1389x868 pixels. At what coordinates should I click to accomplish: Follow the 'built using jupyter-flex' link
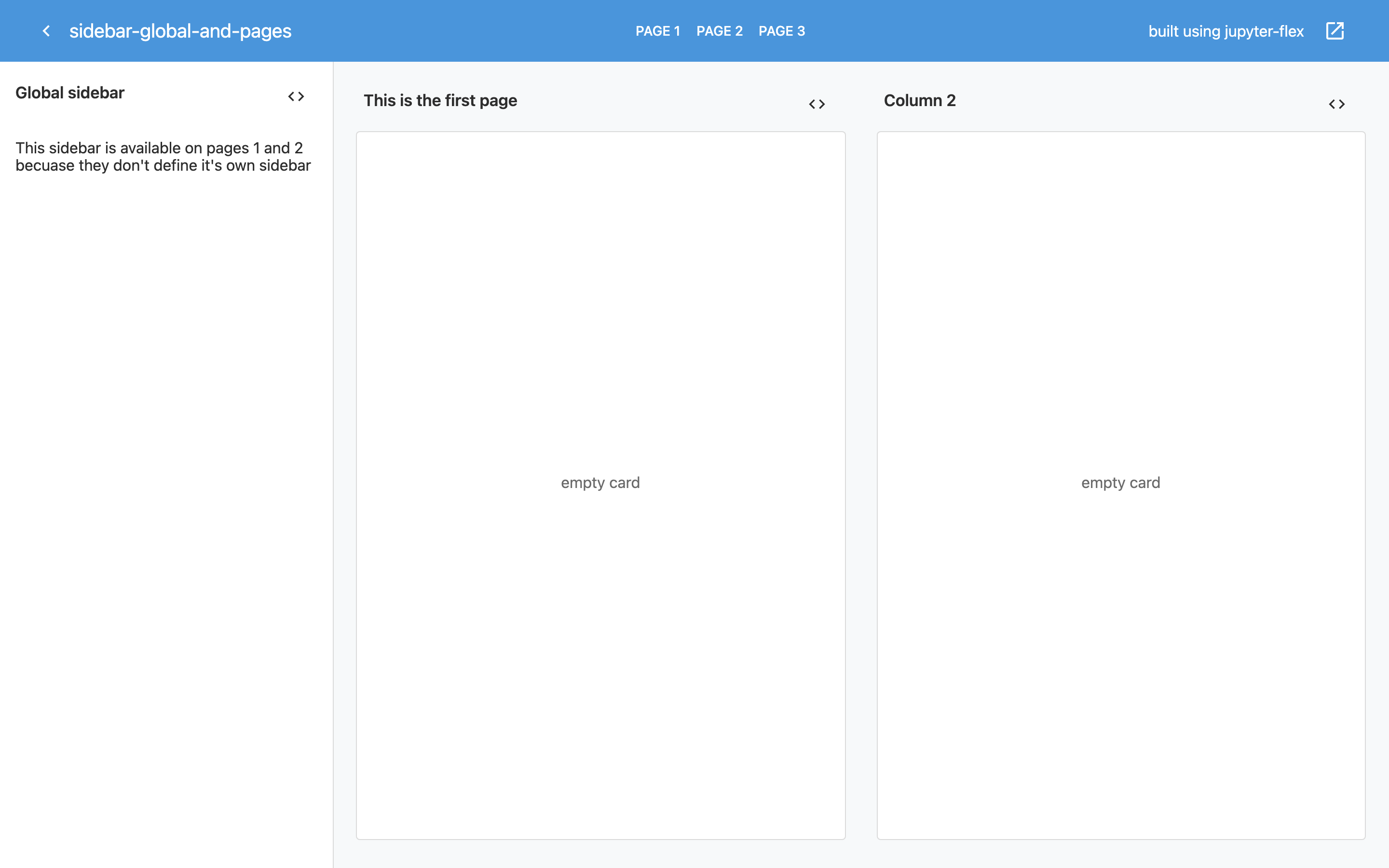pos(1226,31)
